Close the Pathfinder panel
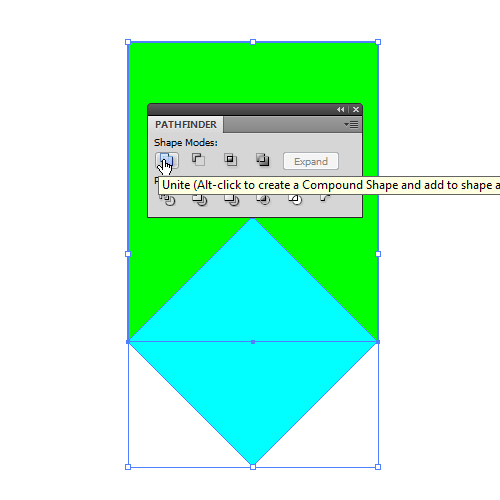 [356, 109]
